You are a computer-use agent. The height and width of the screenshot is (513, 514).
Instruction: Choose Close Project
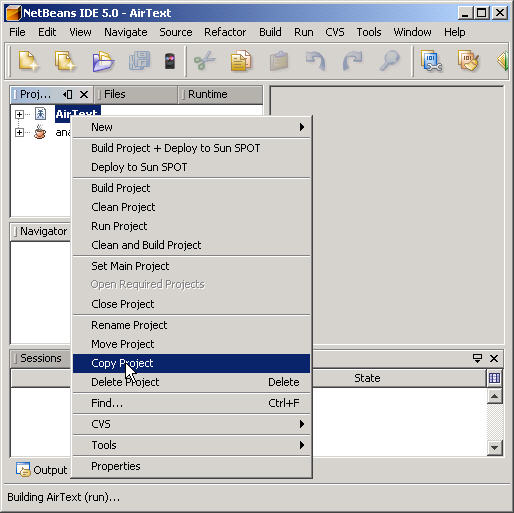tap(192, 304)
